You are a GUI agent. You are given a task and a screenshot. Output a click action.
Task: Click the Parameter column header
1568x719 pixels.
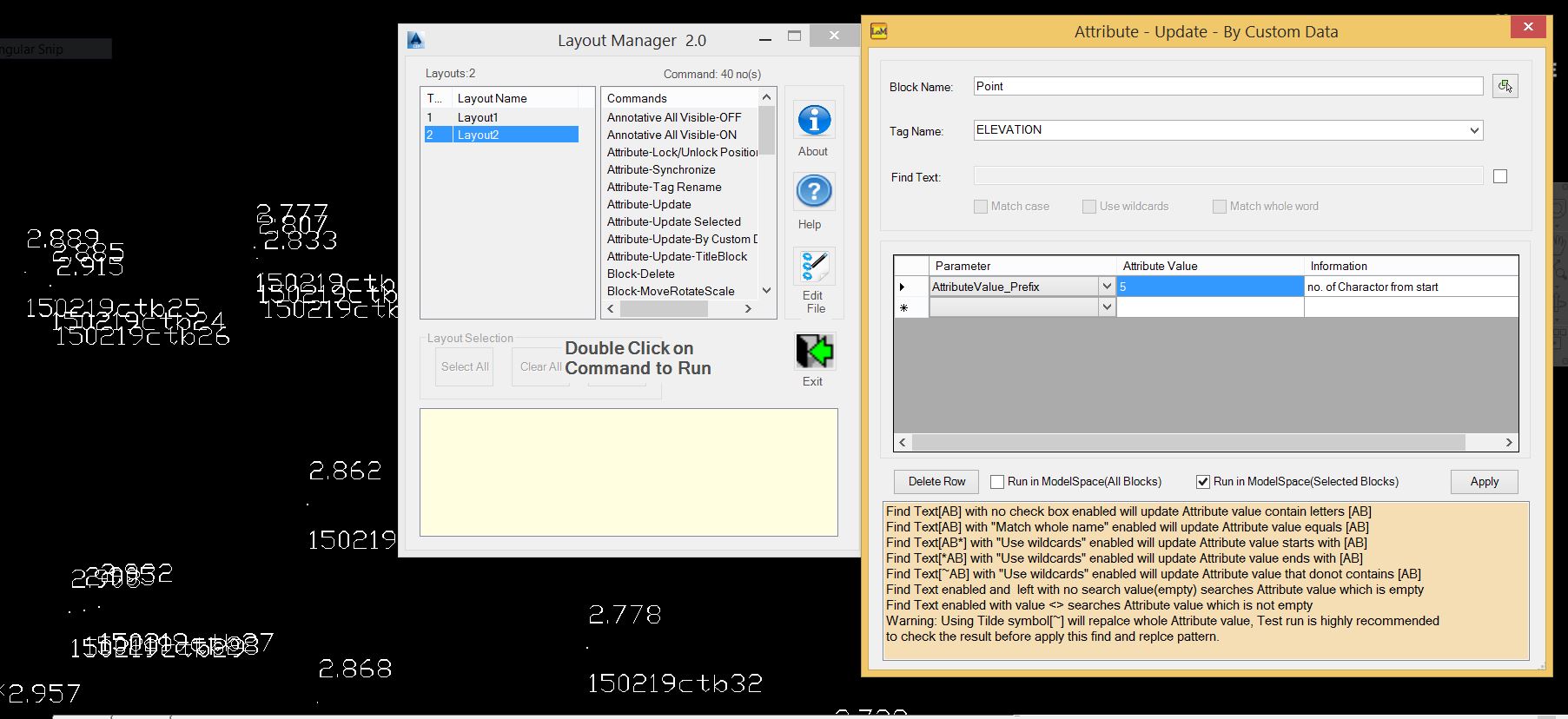[1022, 266]
